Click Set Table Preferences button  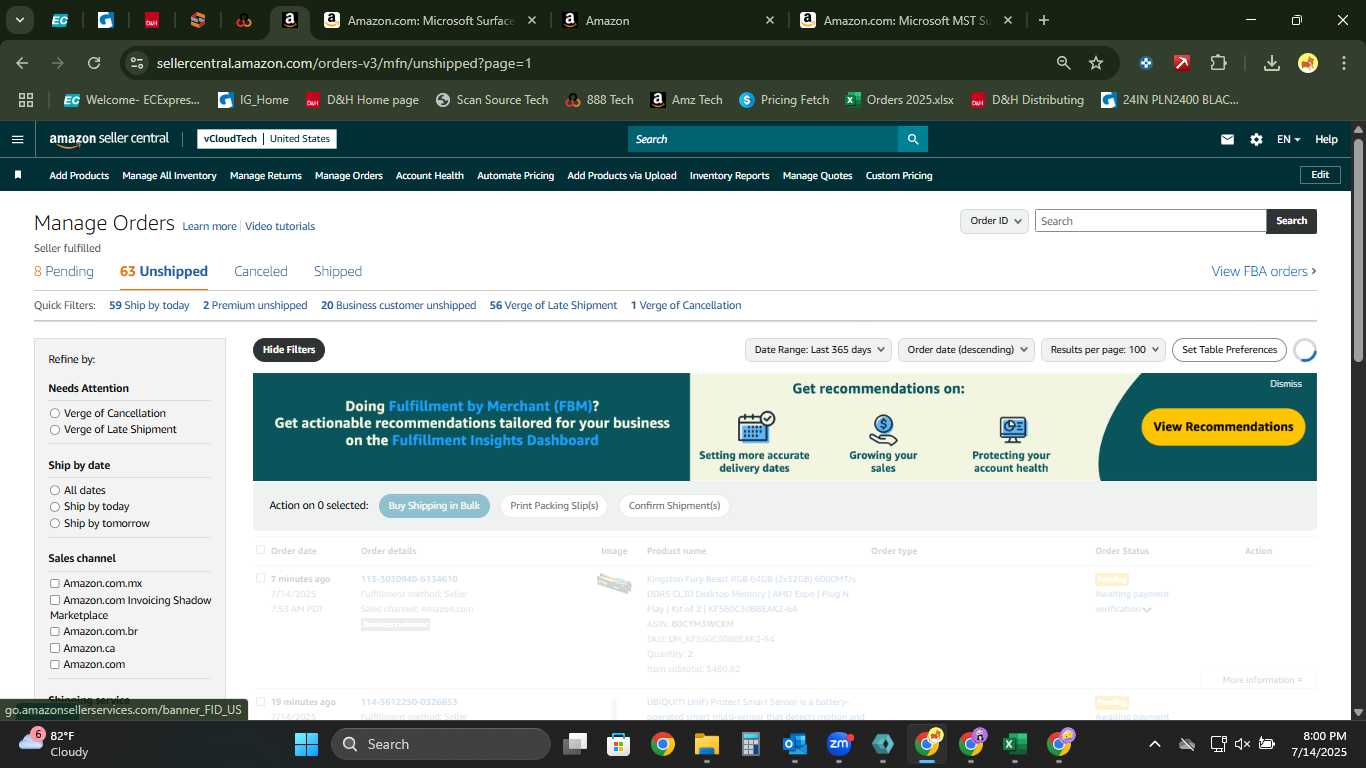pyautogui.click(x=1229, y=349)
